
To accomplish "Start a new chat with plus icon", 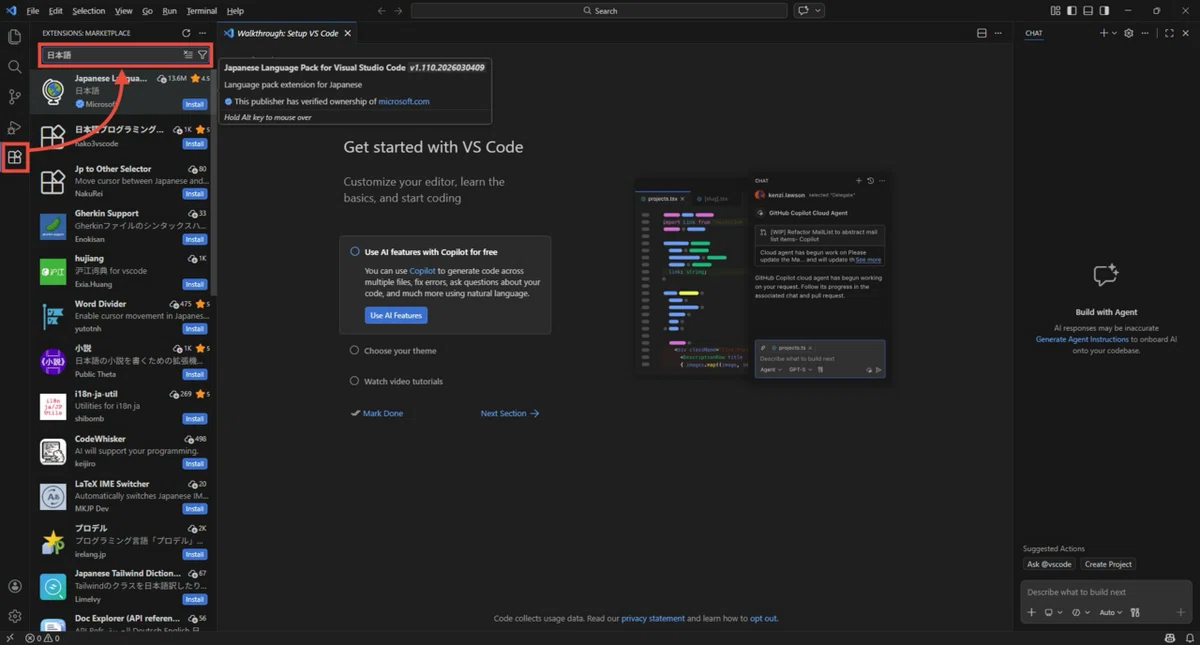I will click(x=1104, y=33).
